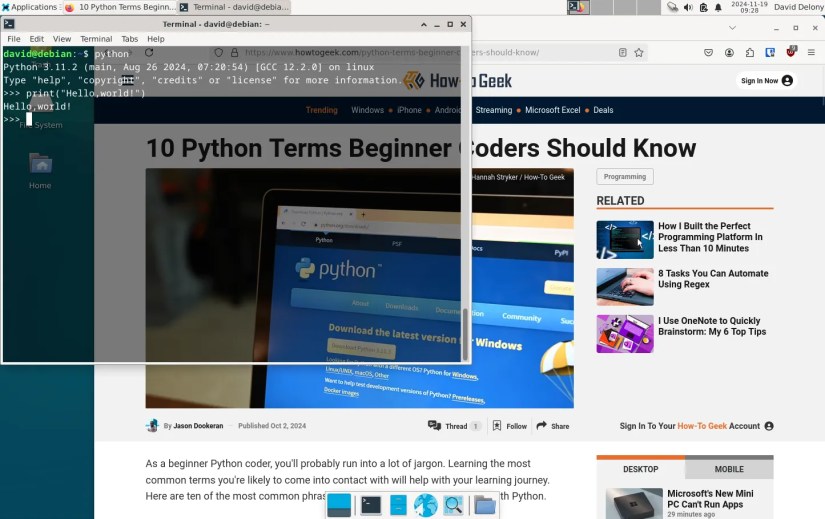Open the network connection icon in the system tray
825x519 pixels.
(x=672, y=7)
